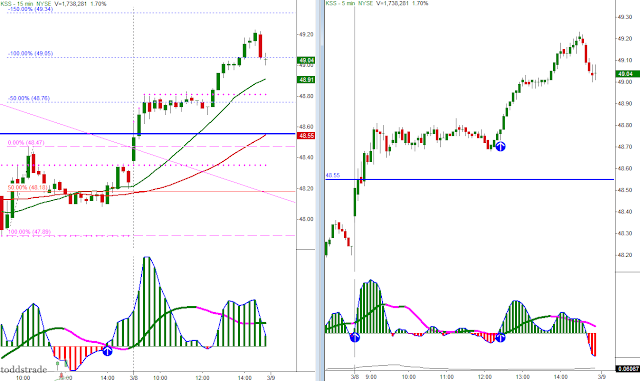Select the -150.00% (49.34) level label
The width and height of the screenshot is (640, 381).
pos(30,9)
